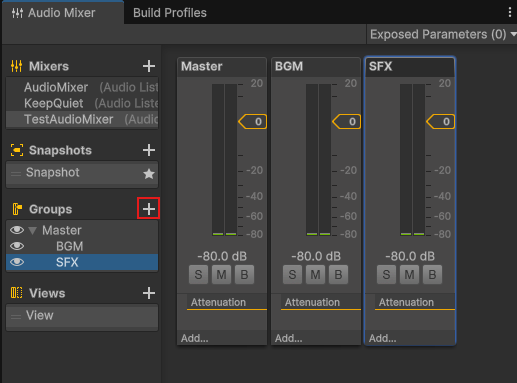
Task: Open the panel's three-dot options menu
Action: 510,12
